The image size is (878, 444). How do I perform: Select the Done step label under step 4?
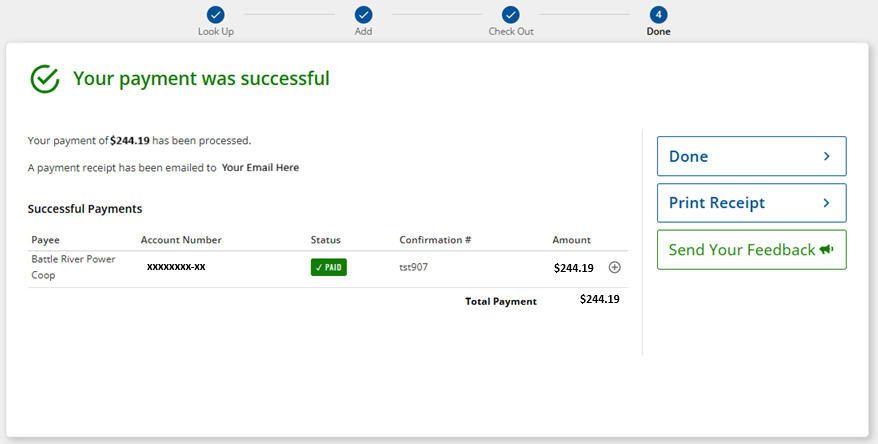coord(658,31)
